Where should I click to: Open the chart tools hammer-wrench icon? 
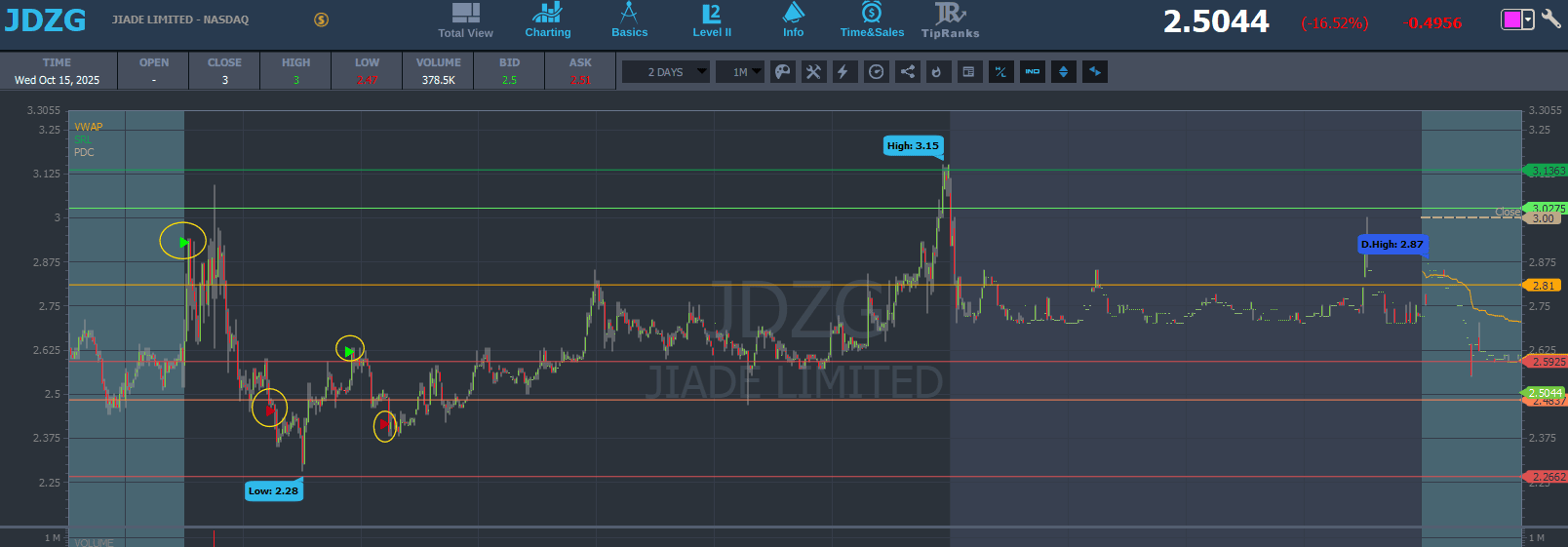[x=813, y=71]
